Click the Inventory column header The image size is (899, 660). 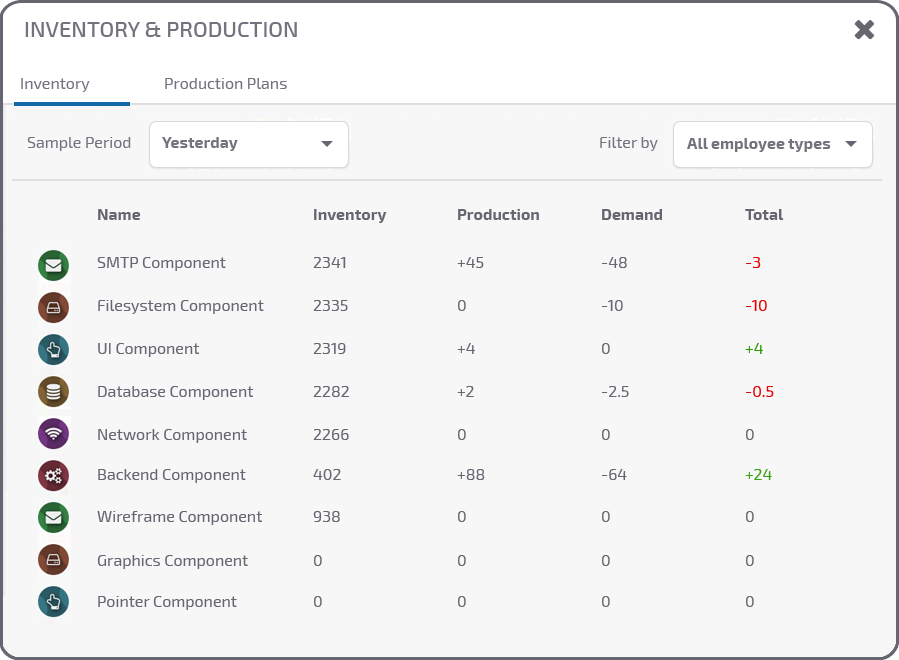click(349, 215)
